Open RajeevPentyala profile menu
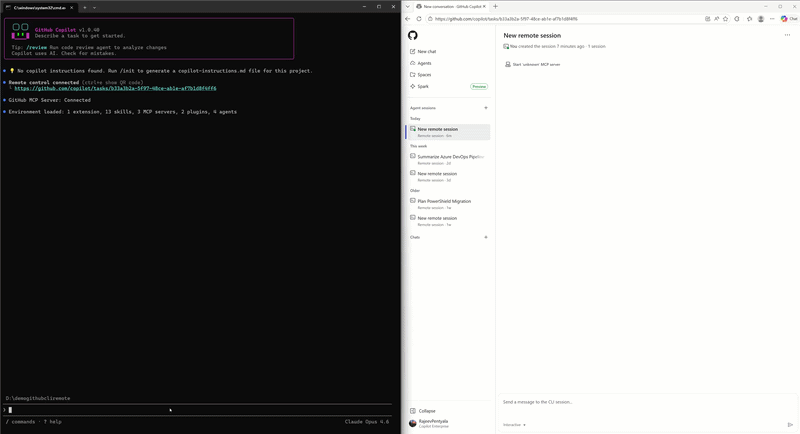The height and width of the screenshot is (434, 800). (x=430, y=423)
